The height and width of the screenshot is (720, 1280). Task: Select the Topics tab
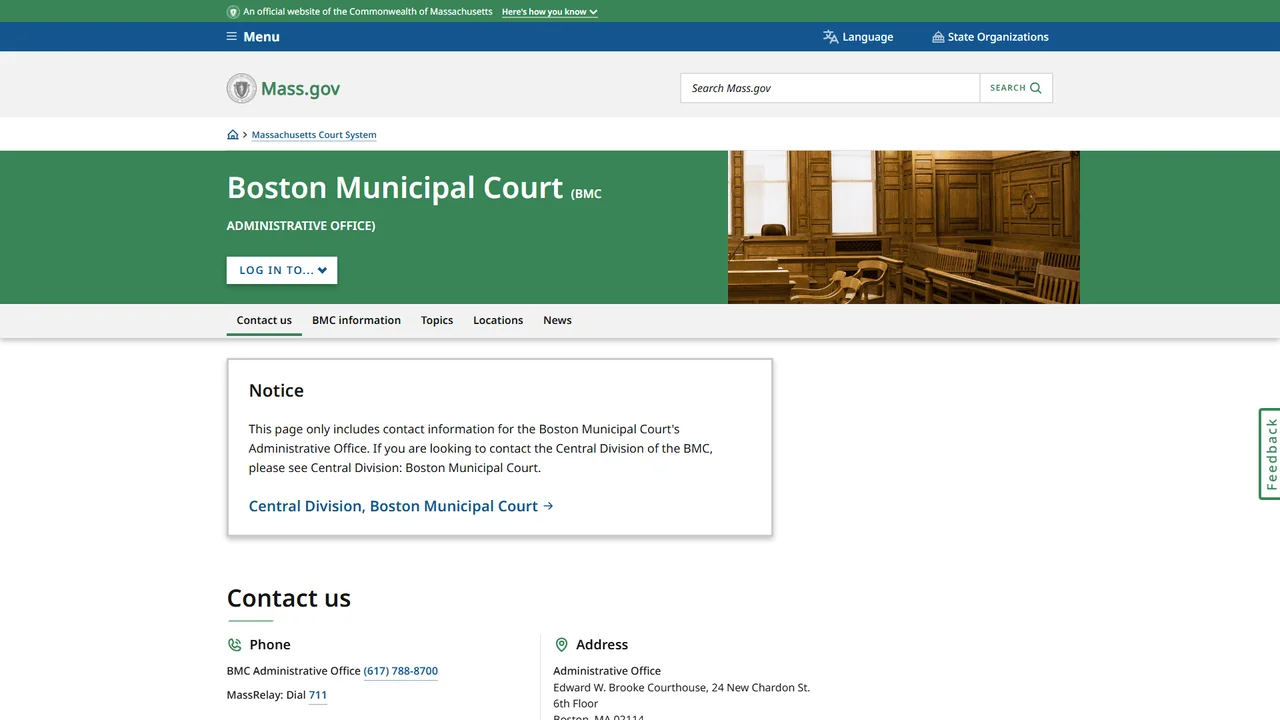click(437, 320)
